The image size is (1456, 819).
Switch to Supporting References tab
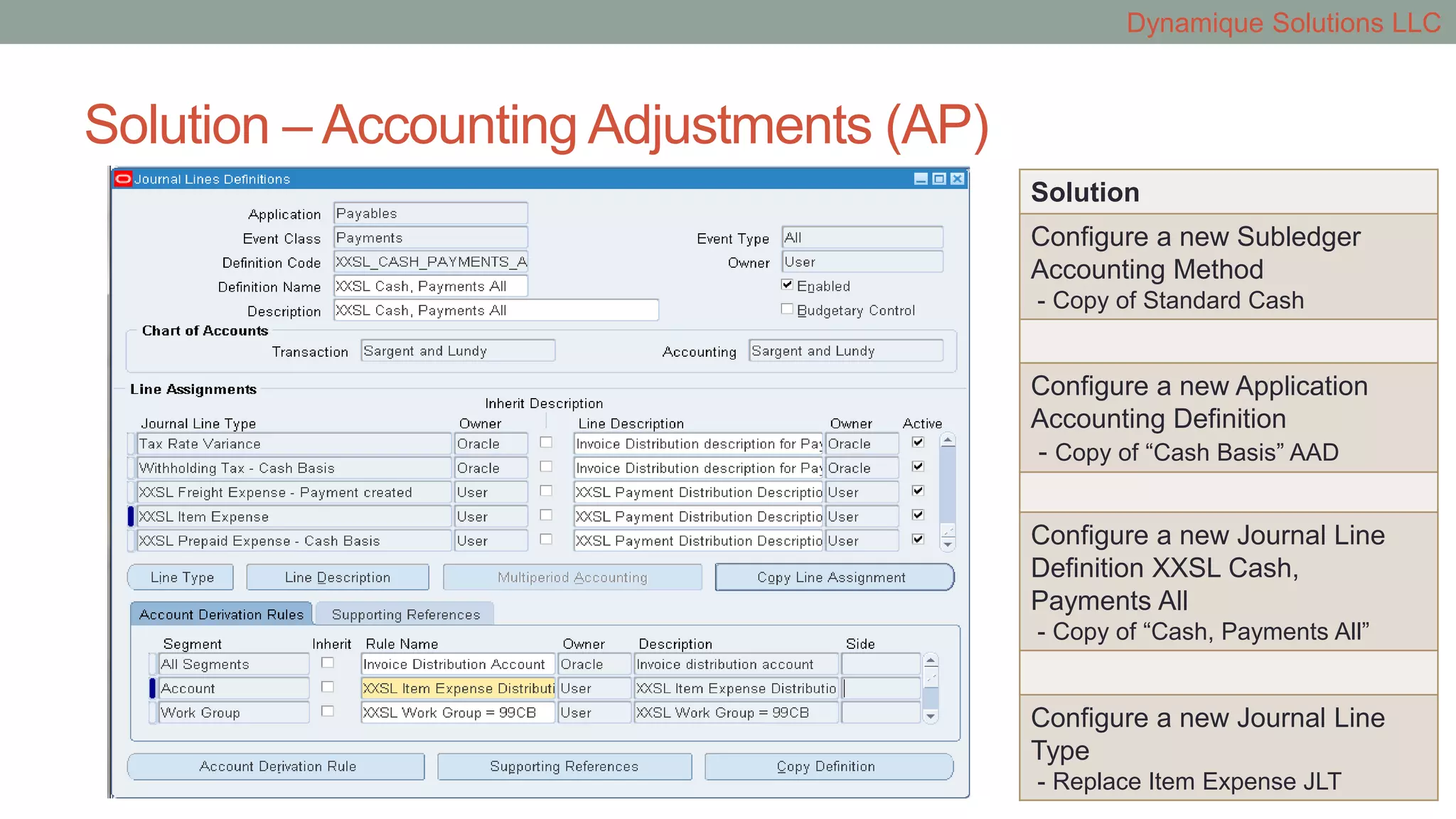pyautogui.click(x=405, y=614)
